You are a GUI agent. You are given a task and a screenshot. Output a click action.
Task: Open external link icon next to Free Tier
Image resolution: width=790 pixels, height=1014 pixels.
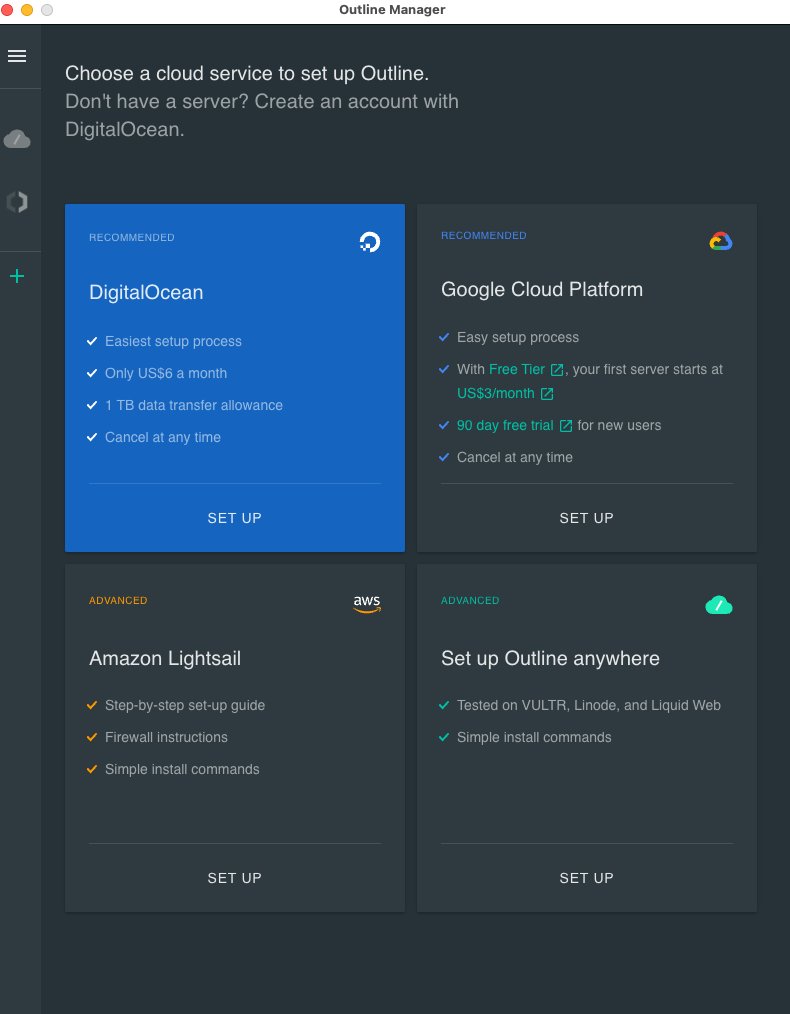tap(557, 370)
